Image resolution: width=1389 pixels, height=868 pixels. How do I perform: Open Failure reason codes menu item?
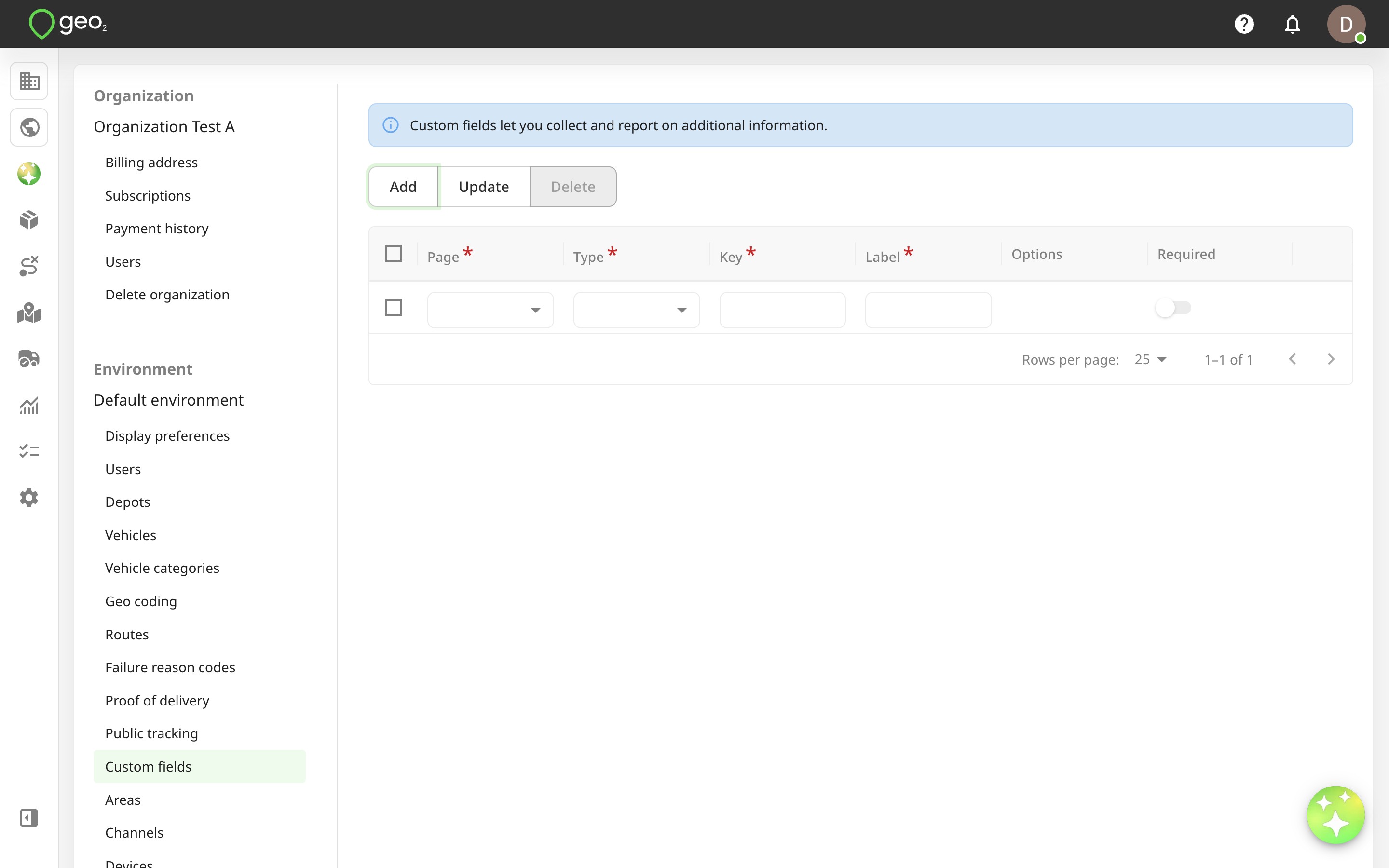[x=170, y=667]
